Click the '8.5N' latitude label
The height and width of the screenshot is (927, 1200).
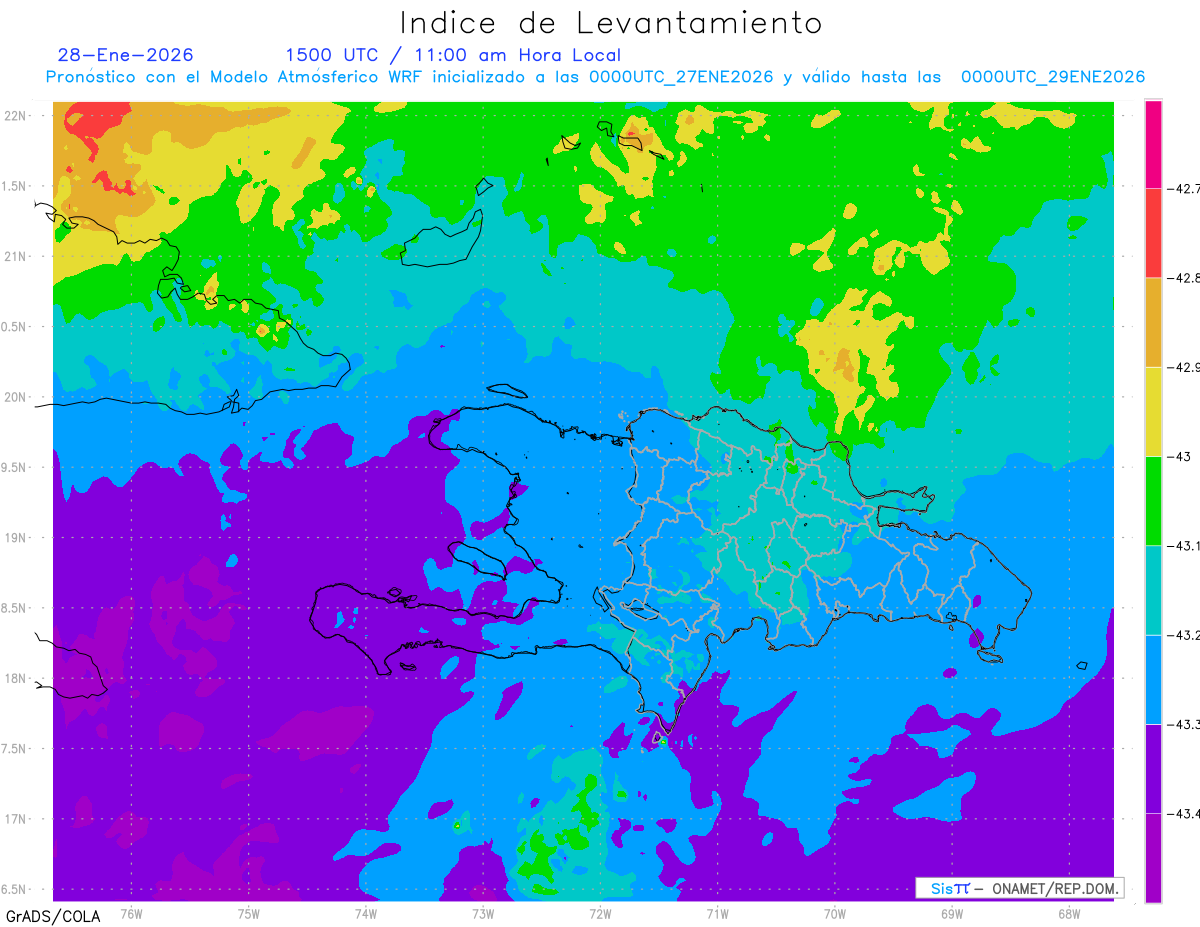[x=15, y=608]
